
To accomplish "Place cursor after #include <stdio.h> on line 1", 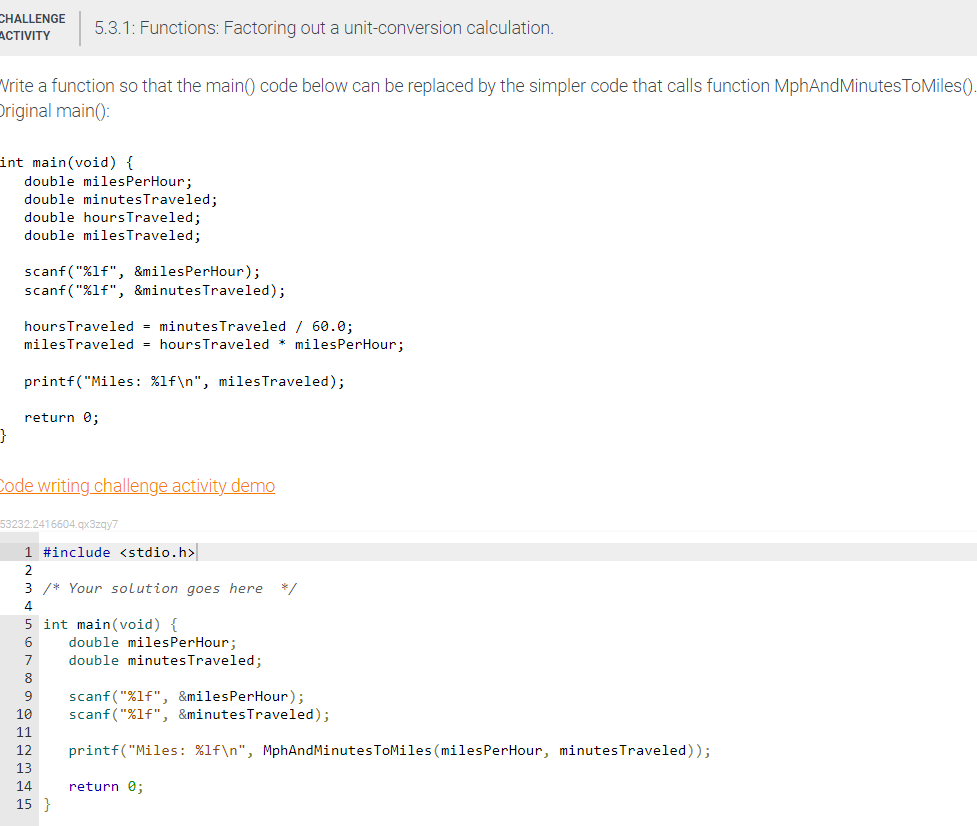I will click(x=197, y=551).
